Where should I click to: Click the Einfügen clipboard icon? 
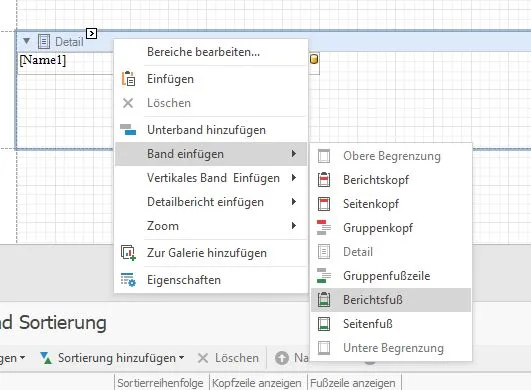pos(128,79)
